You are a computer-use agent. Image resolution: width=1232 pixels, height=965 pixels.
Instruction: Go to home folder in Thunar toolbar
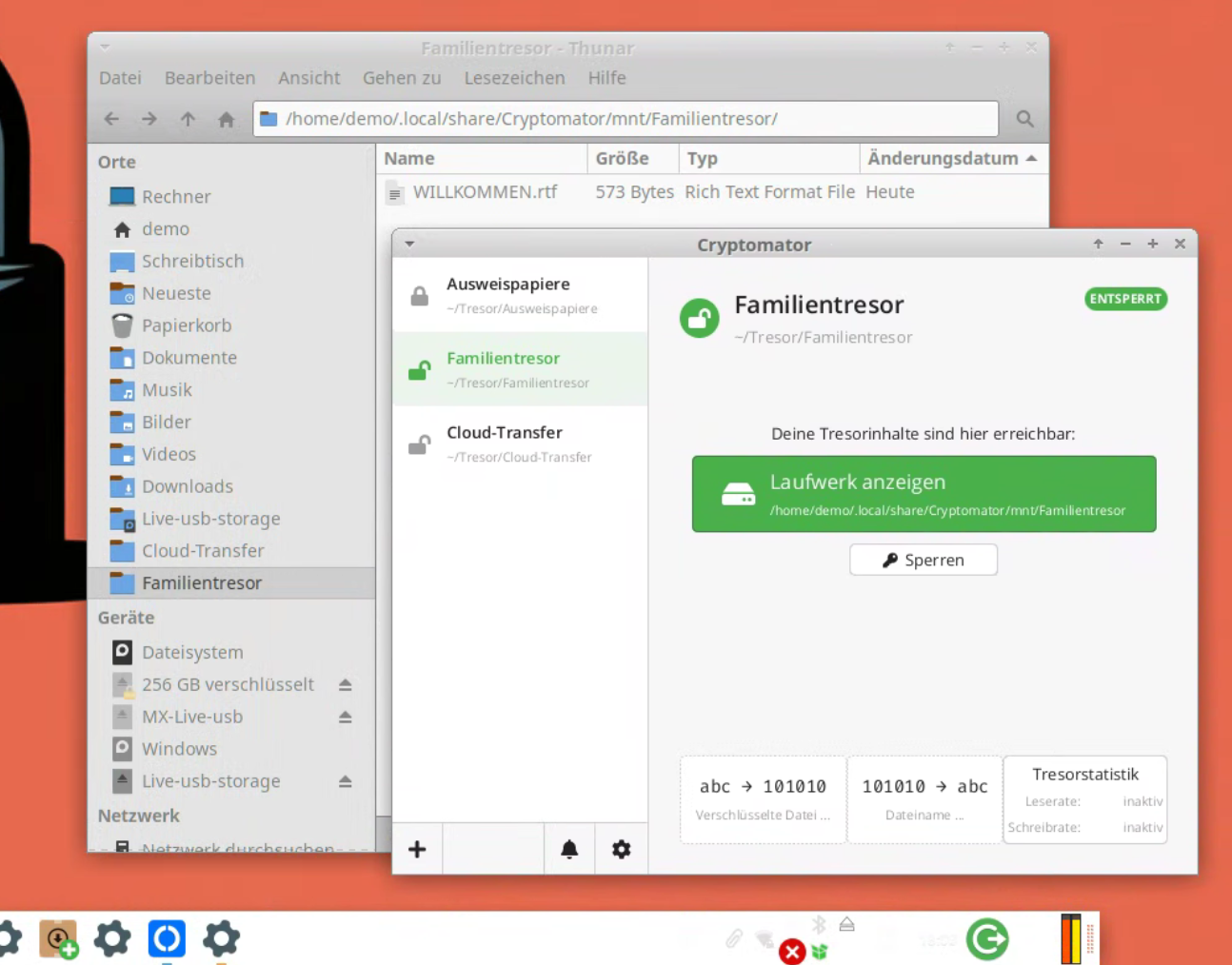tap(226, 119)
